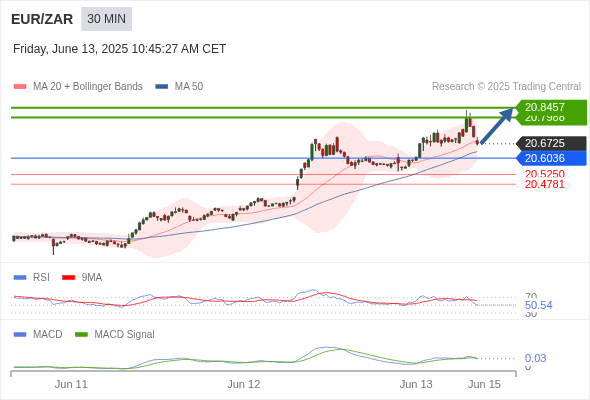Click the Jun 12 date axis marker
The image size is (590, 400).
(x=243, y=384)
